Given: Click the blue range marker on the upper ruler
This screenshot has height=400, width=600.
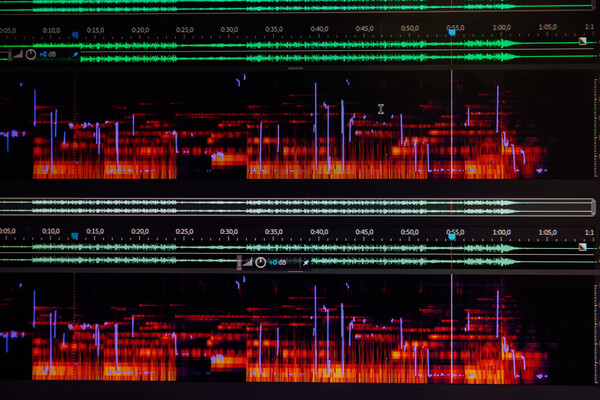Looking at the screenshot, I should 74,35.
